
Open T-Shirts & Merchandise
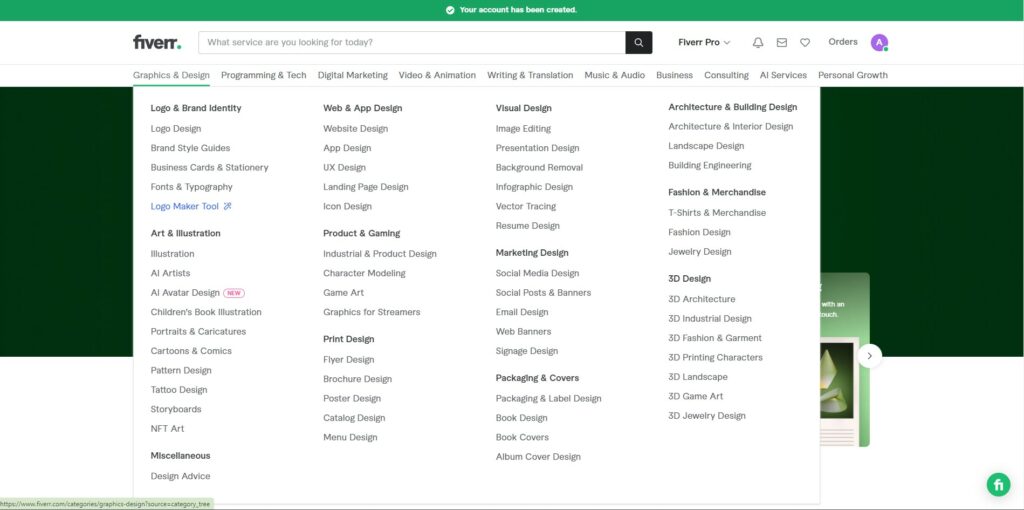tap(717, 213)
